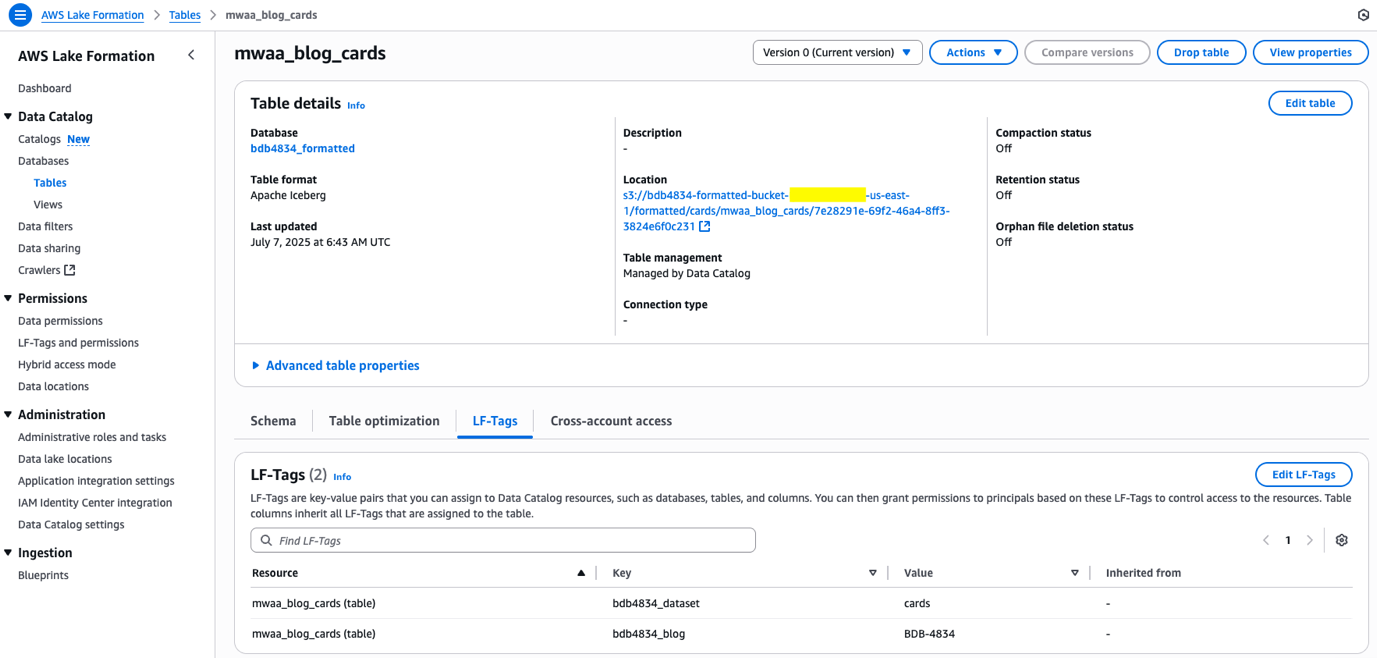Collapse the AWS Lake Formation sidebar
Image resolution: width=1377 pixels, height=658 pixels.
click(191, 55)
